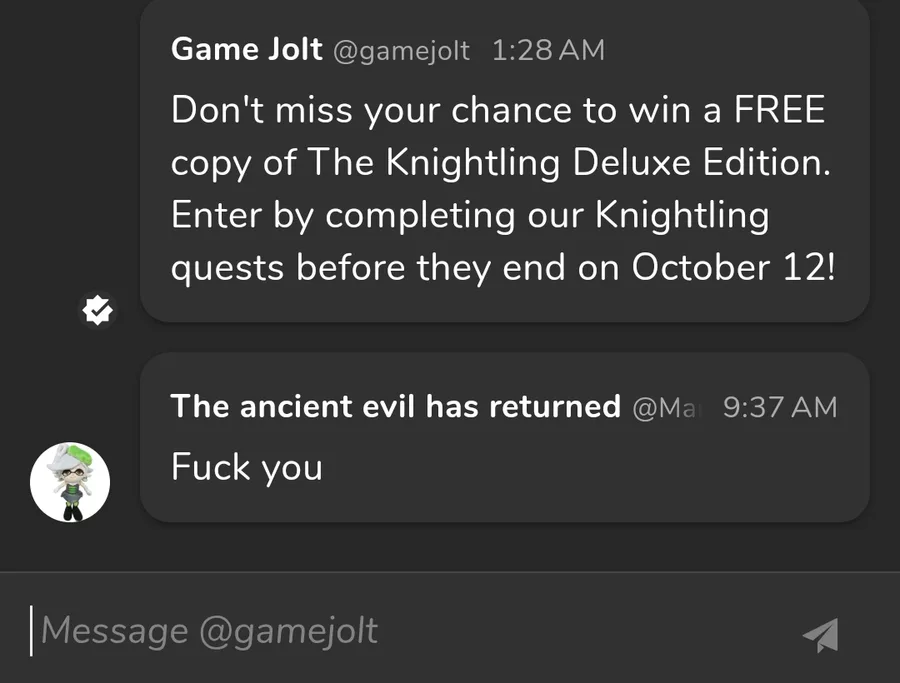Focus the Message @gamejolt input field
The height and width of the screenshot is (683, 900).
pos(400,631)
